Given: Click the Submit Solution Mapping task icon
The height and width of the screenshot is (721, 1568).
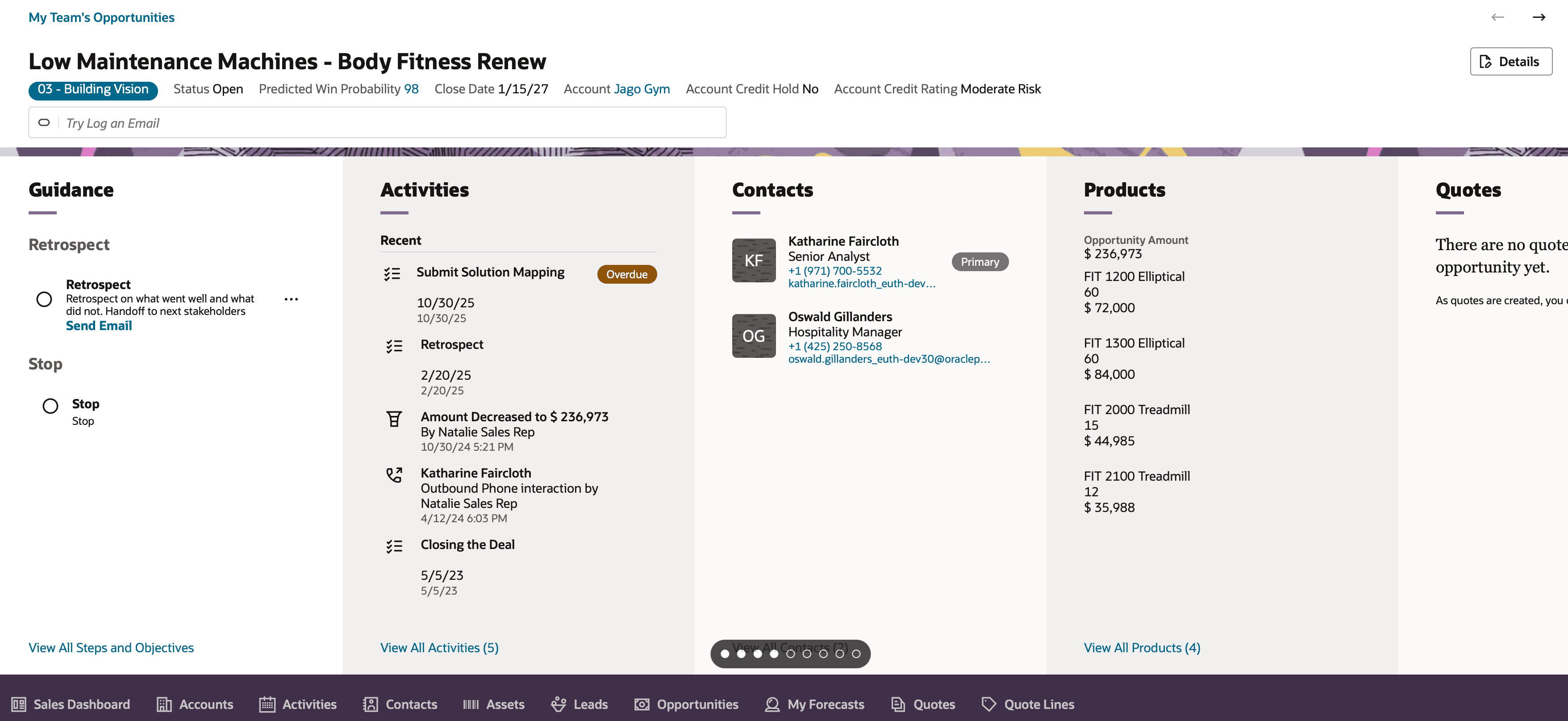Looking at the screenshot, I should pos(392,273).
